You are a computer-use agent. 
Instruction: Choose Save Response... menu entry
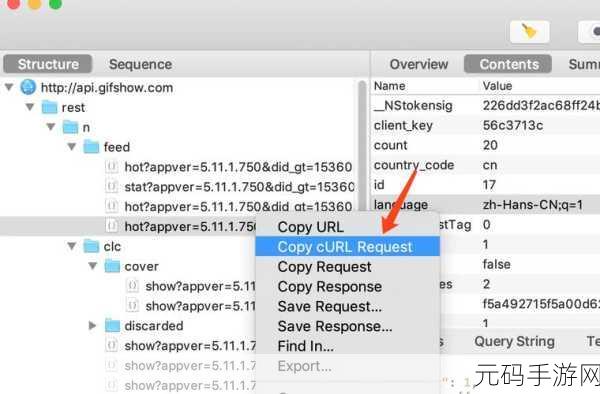coord(347,326)
